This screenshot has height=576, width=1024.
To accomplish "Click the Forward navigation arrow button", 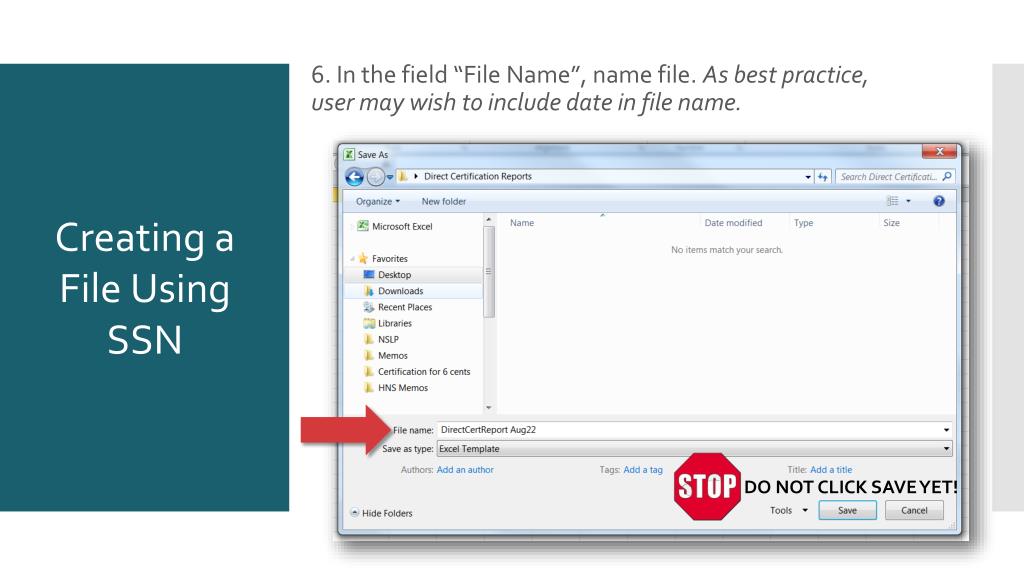I will pos(376,176).
